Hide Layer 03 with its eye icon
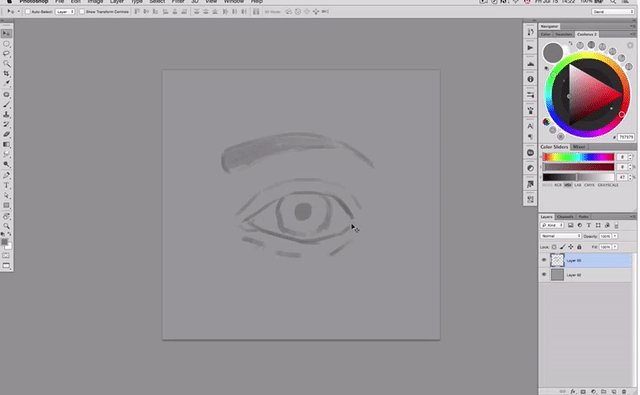This screenshot has height=395, width=640. (544, 260)
